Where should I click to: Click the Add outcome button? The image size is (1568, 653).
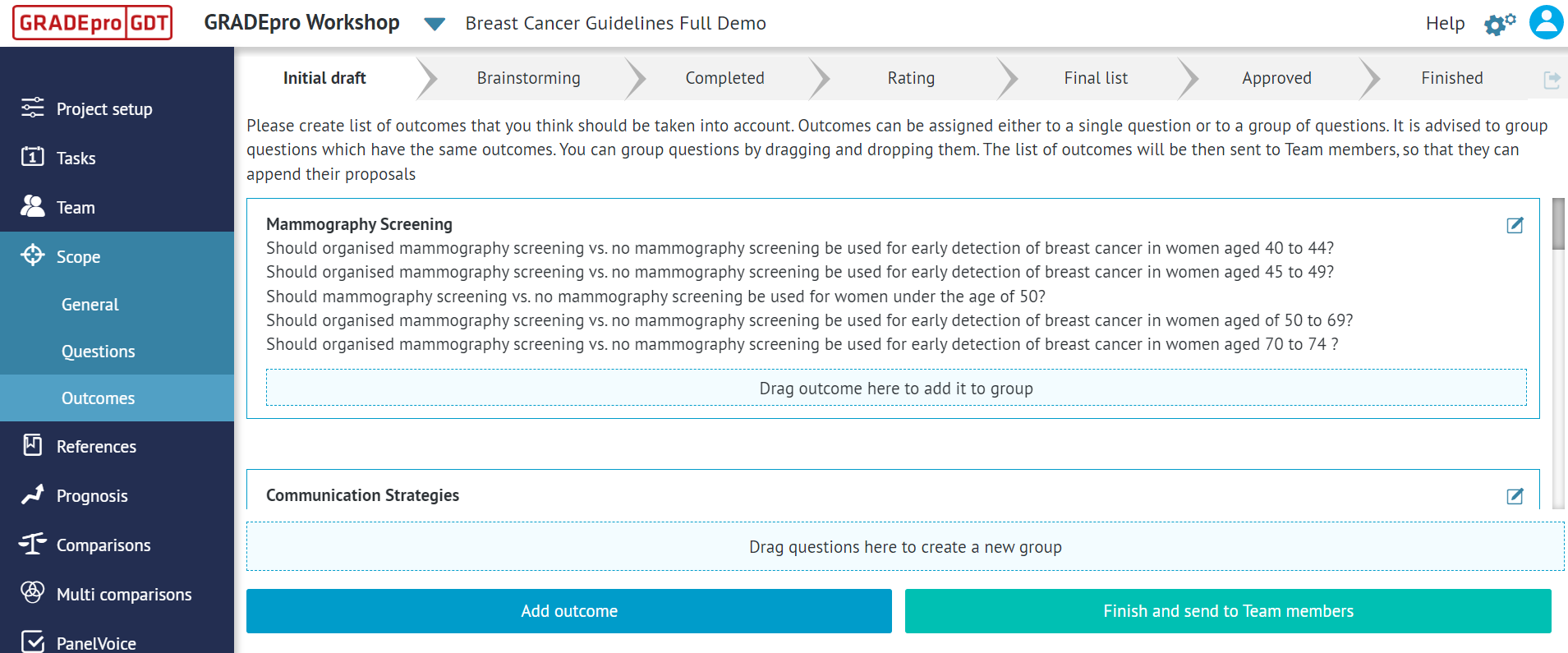click(568, 611)
